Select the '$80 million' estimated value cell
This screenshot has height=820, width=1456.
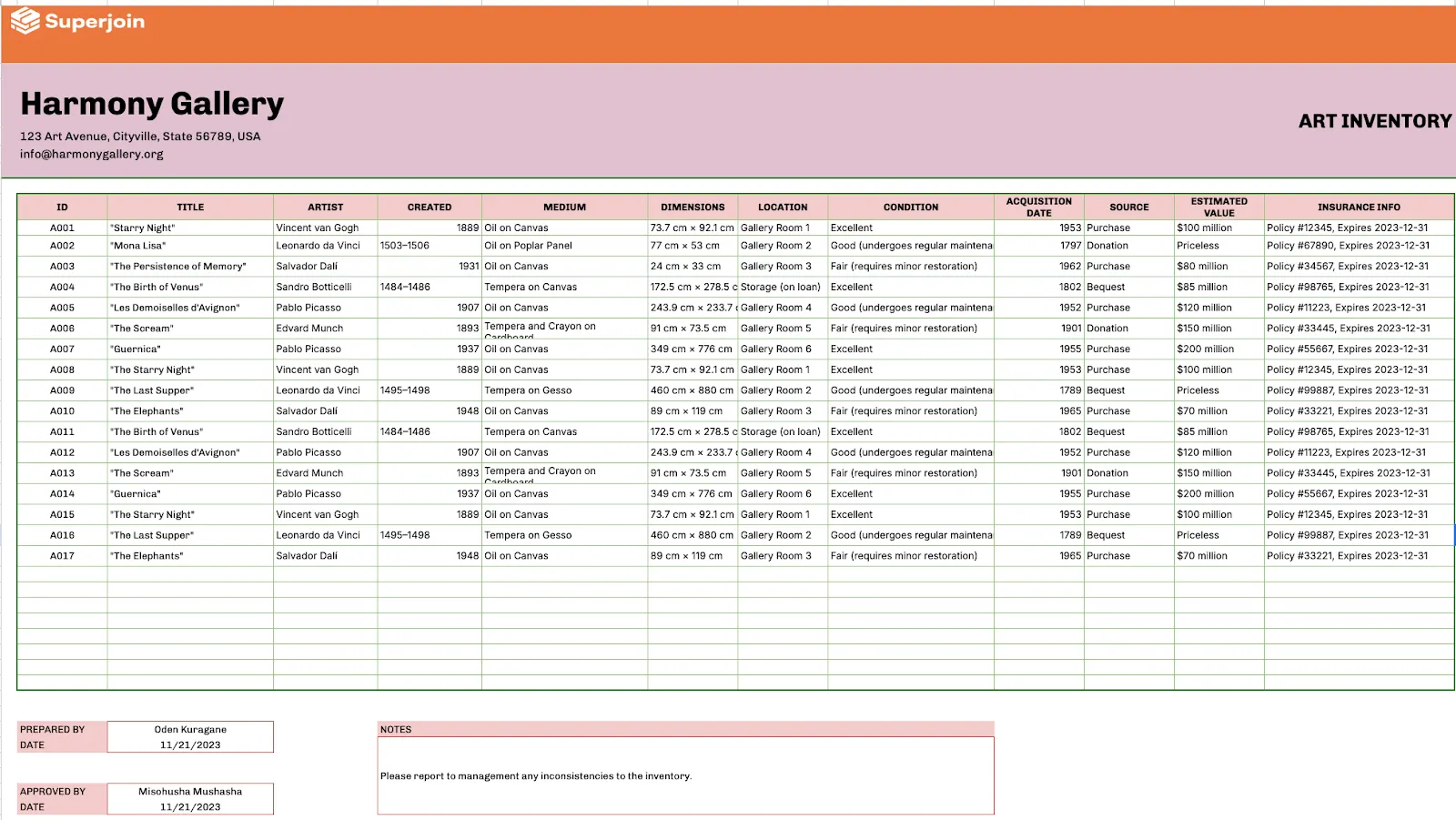[1219, 267]
